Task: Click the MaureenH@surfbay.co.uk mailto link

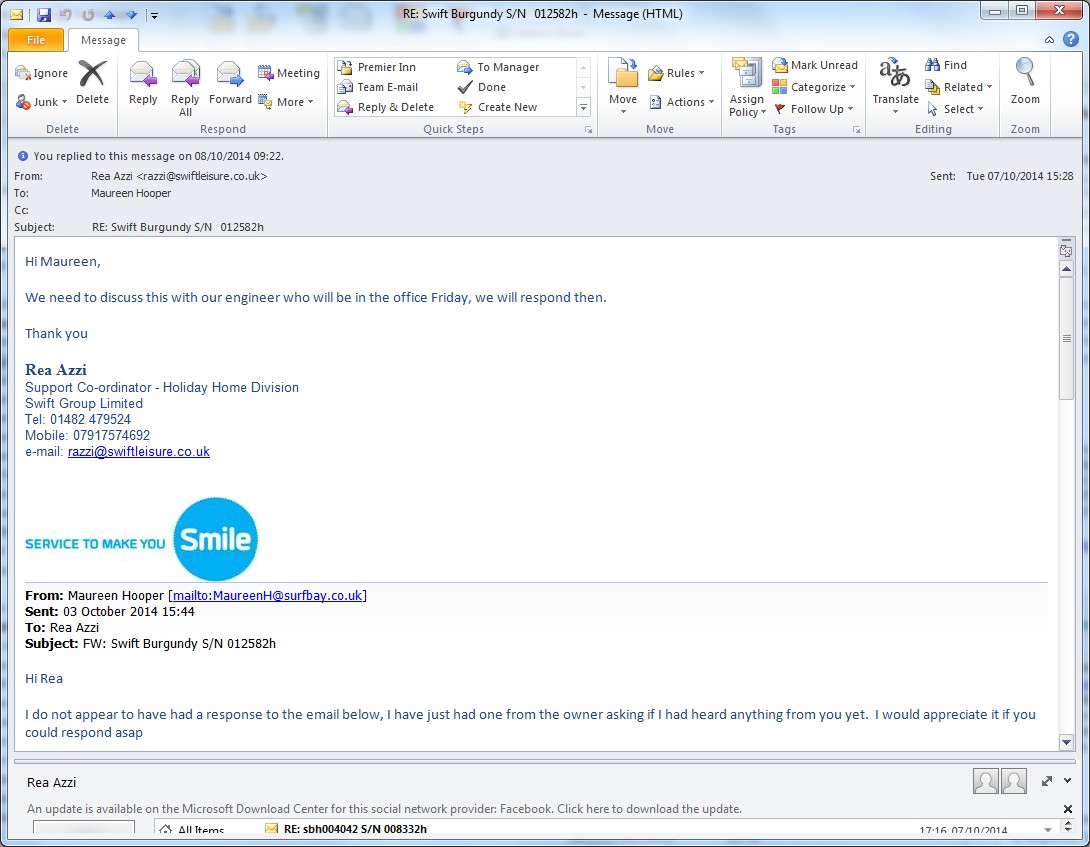Action: 267,596
